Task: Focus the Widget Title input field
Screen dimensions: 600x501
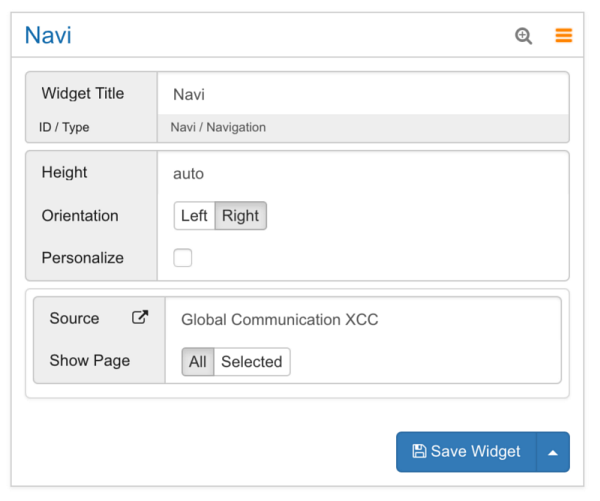Action: (x=362, y=94)
